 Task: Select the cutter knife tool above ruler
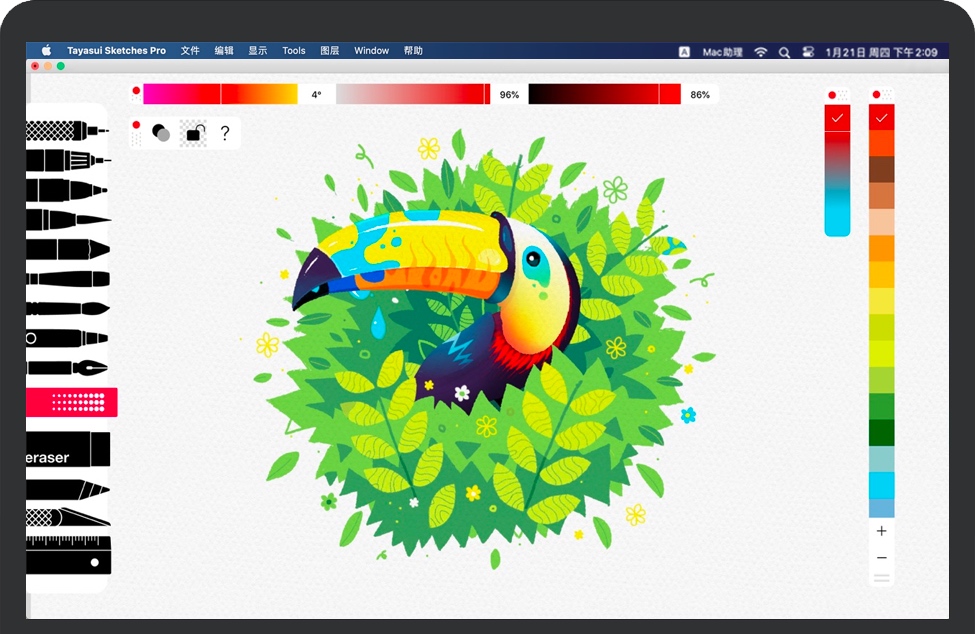[67, 517]
